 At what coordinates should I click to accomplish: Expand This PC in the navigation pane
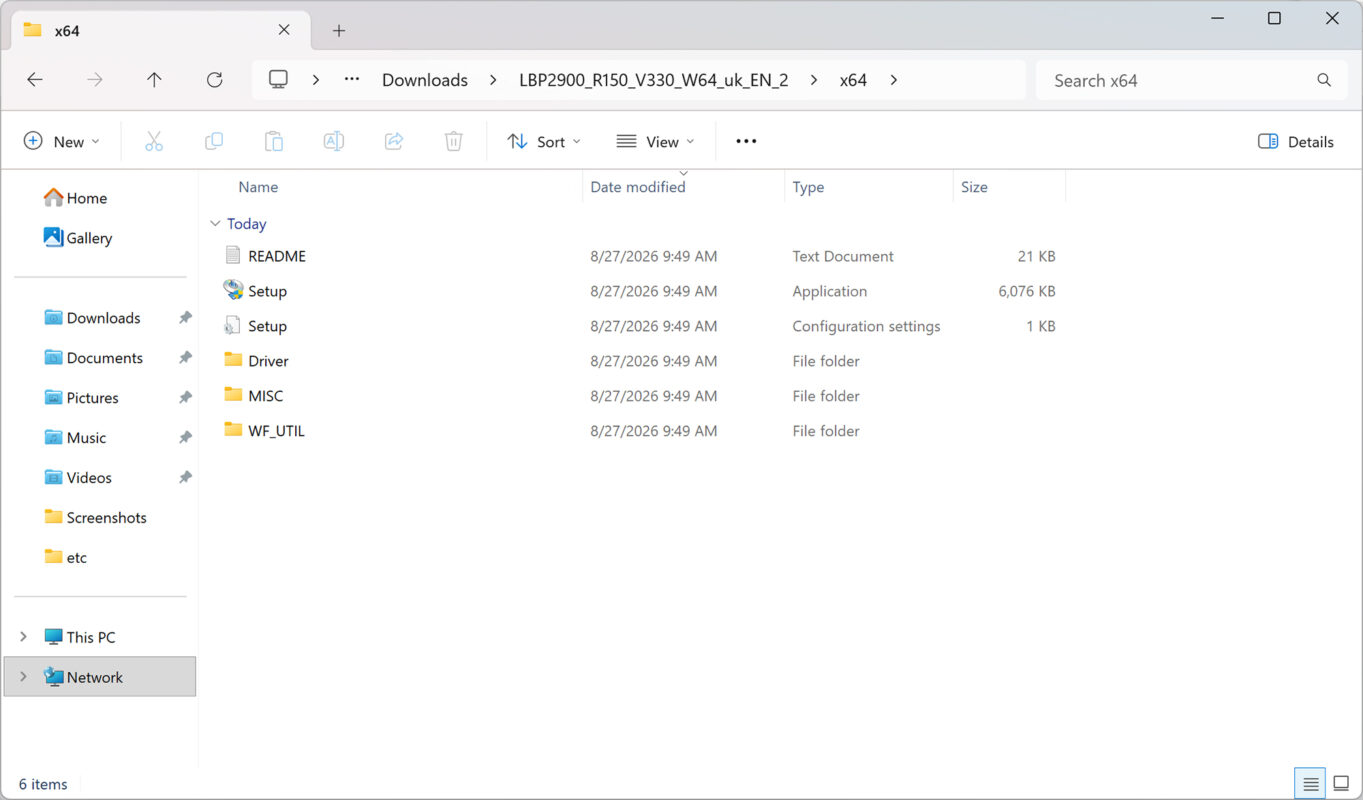23,637
